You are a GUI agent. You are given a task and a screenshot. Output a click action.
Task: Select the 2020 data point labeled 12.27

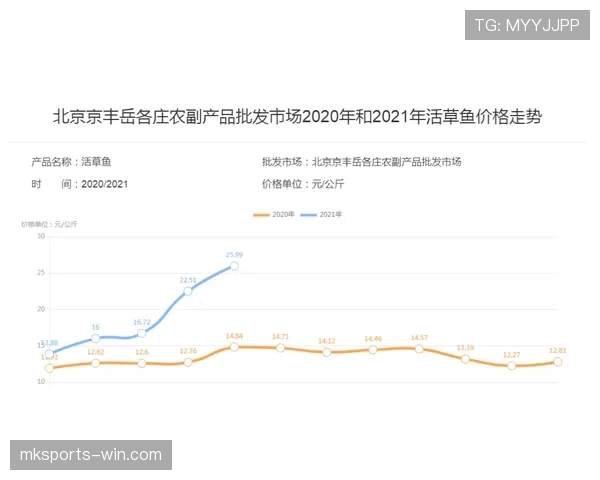512,366
